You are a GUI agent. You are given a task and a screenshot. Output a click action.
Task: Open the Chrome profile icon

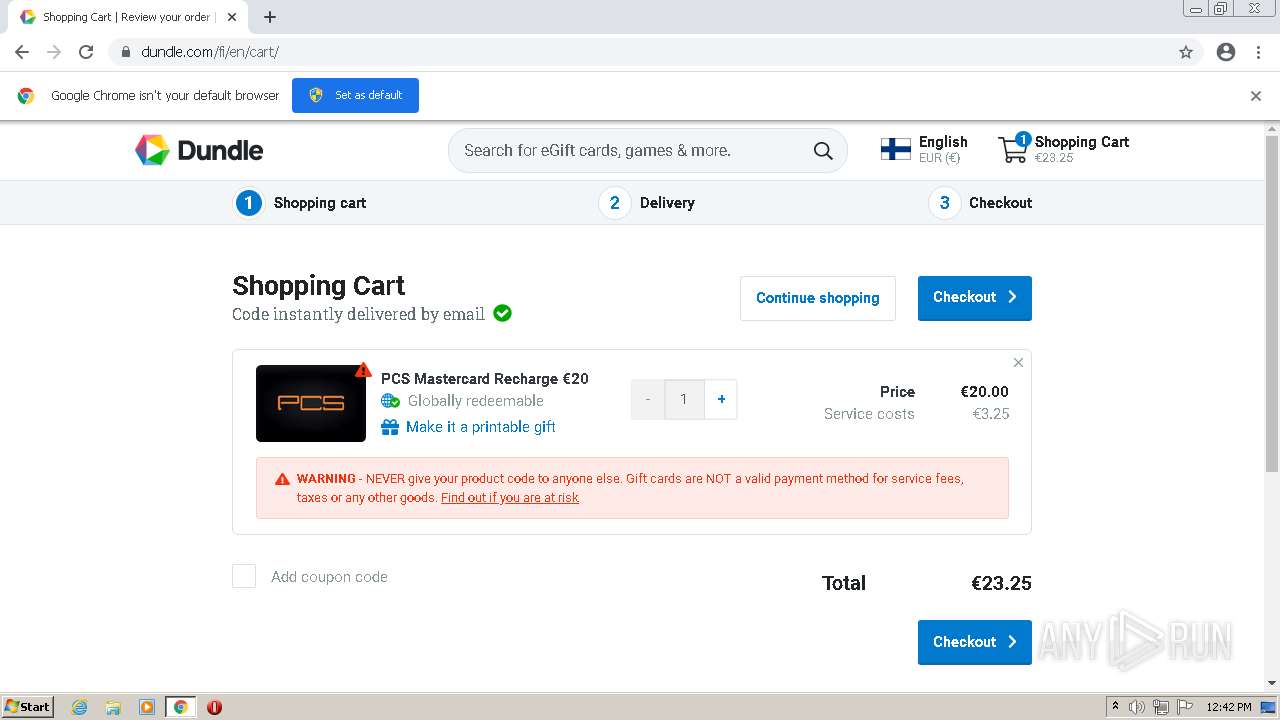1226,52
